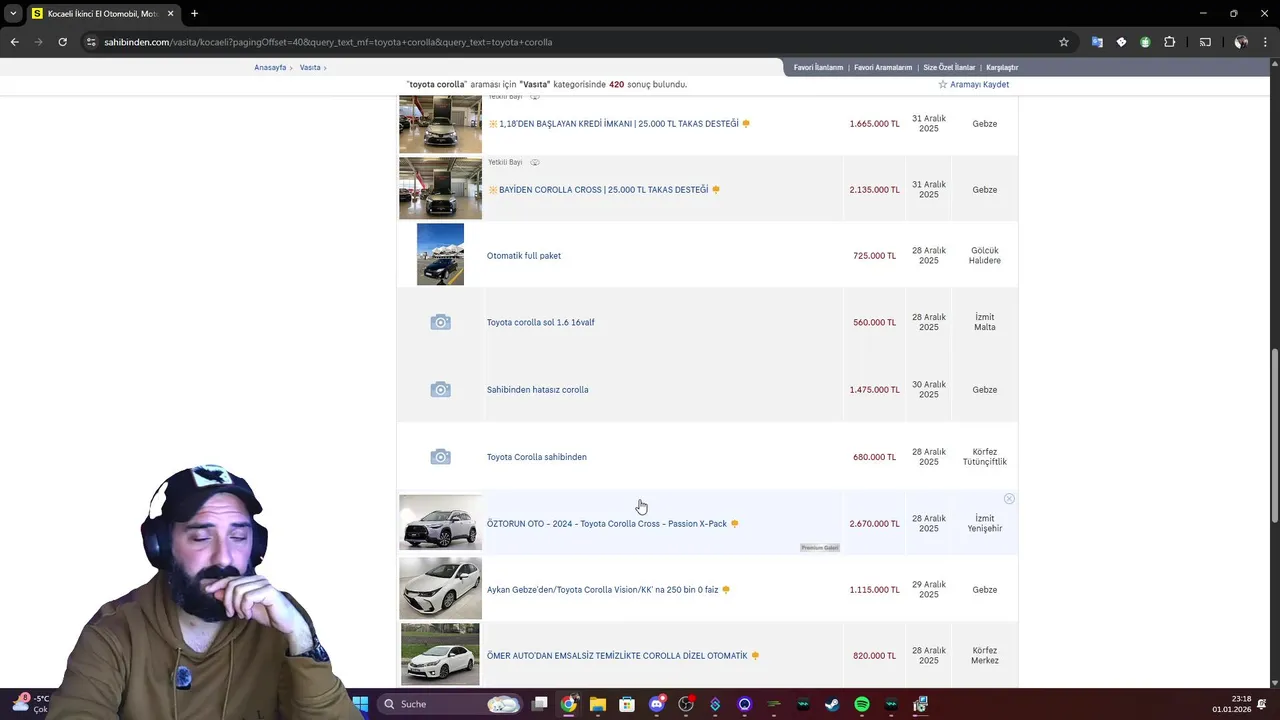The width and height of the screenshot is (1280, 720).
Task: Click the ÖZTORUN OTO Corolla Cross thumbnail
Action: [440, 522]
